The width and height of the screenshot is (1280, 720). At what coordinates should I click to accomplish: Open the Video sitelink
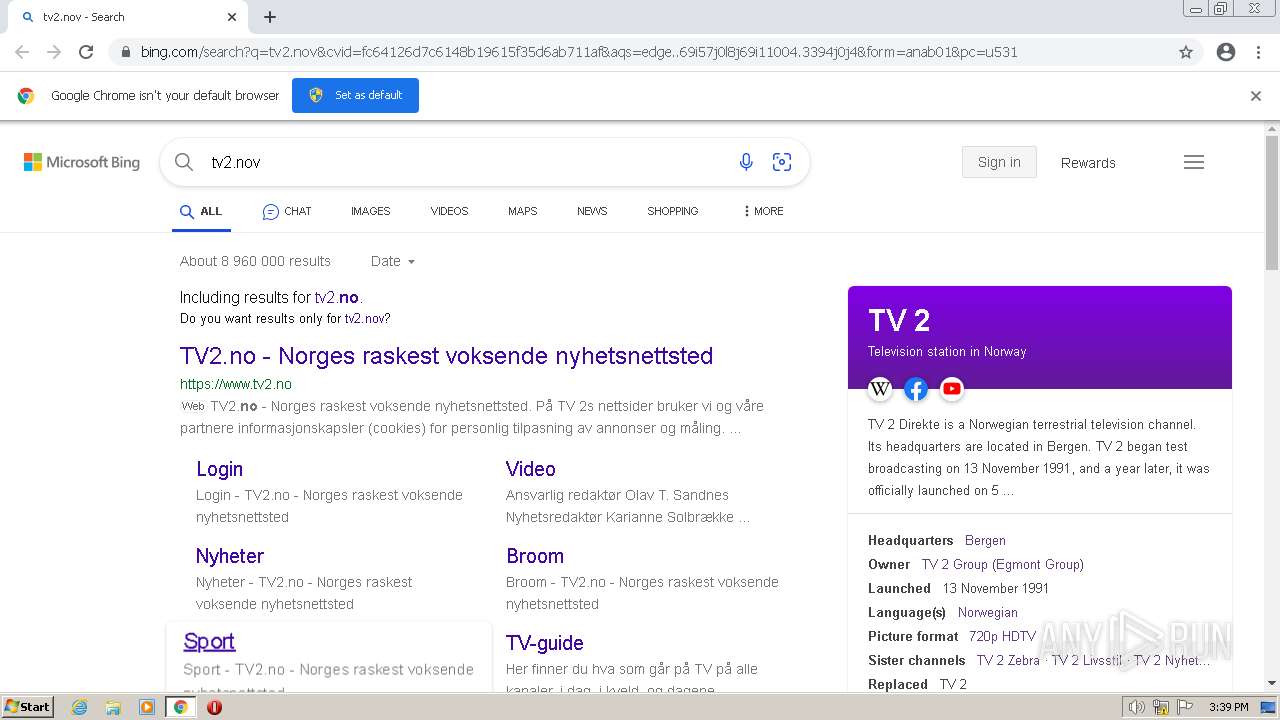(x=531, y=469)
